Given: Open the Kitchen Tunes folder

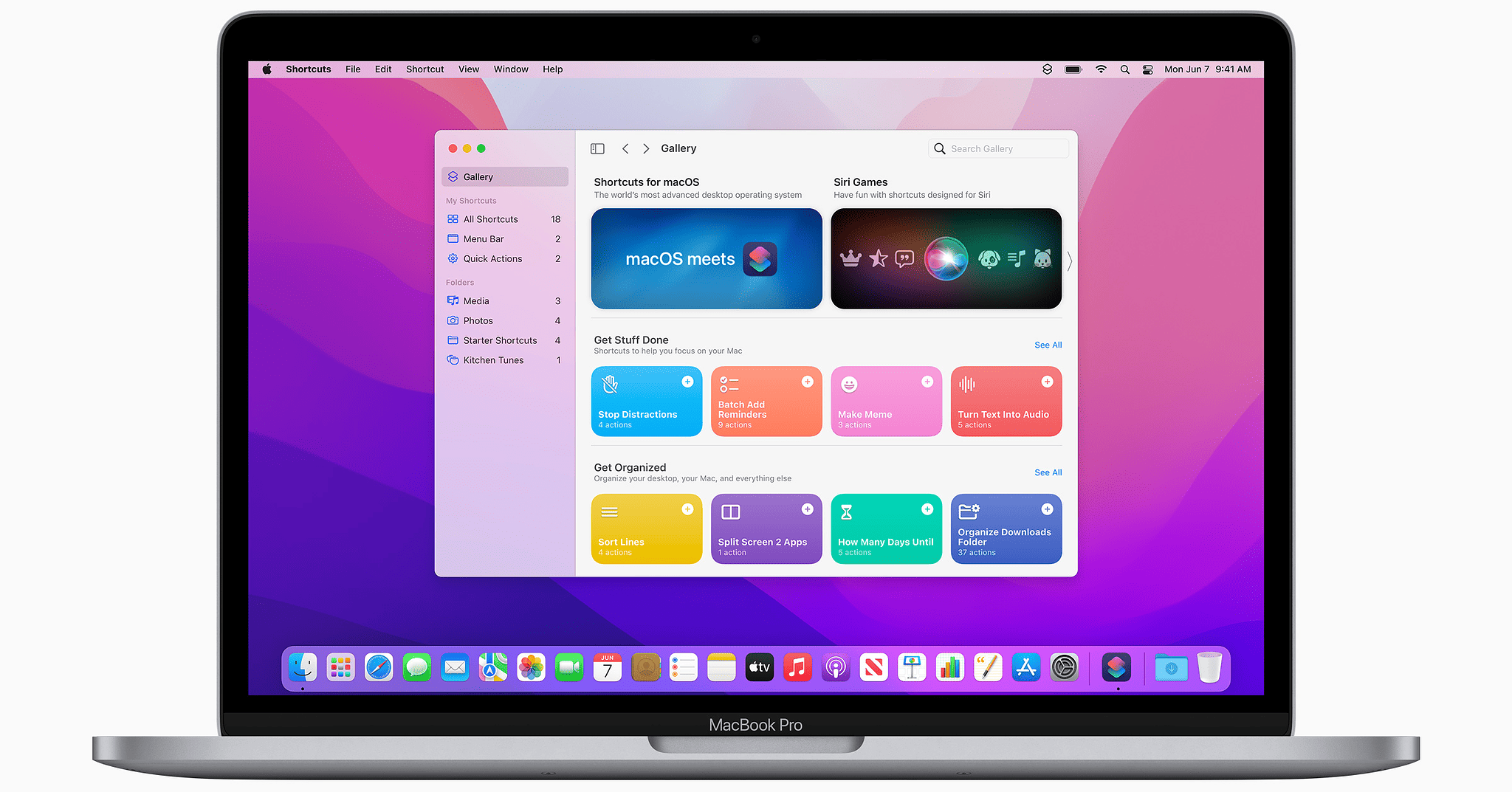Looking at the screenshot, I should click(x=505, y=360).
